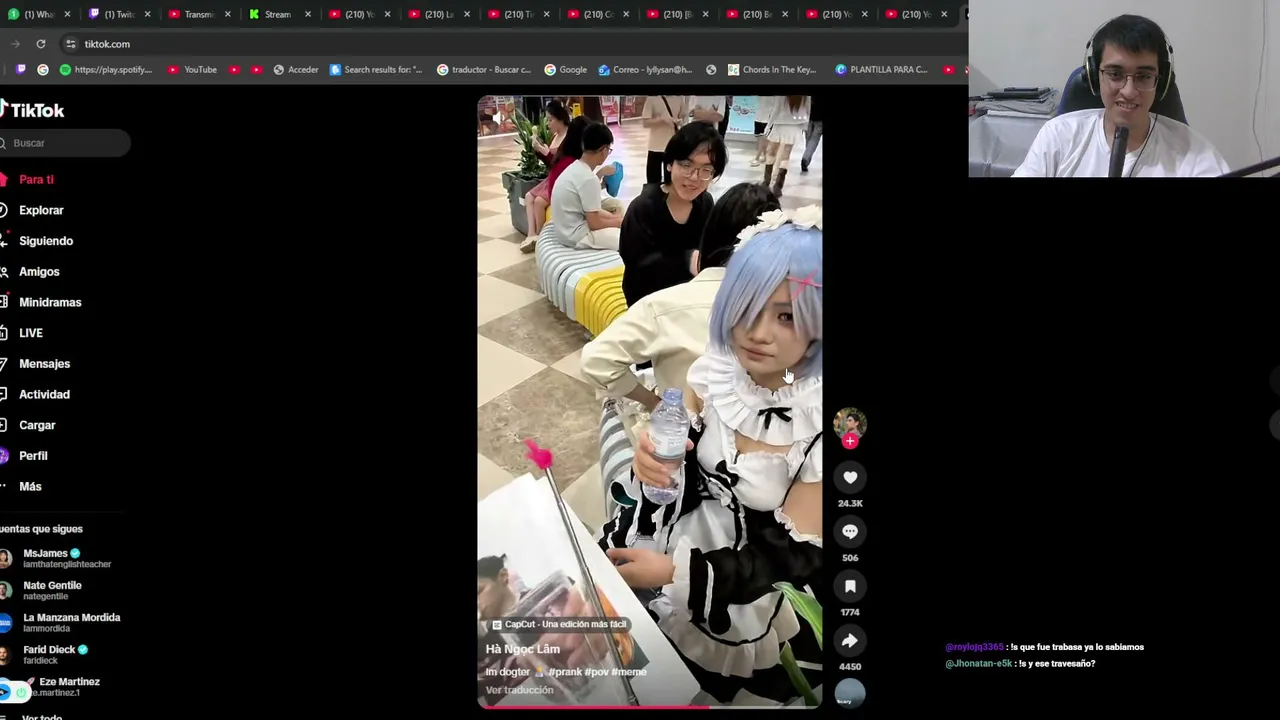Save the video with the bookmark icon
This screenshot has width=1280, height=720.
coord(850,586)
